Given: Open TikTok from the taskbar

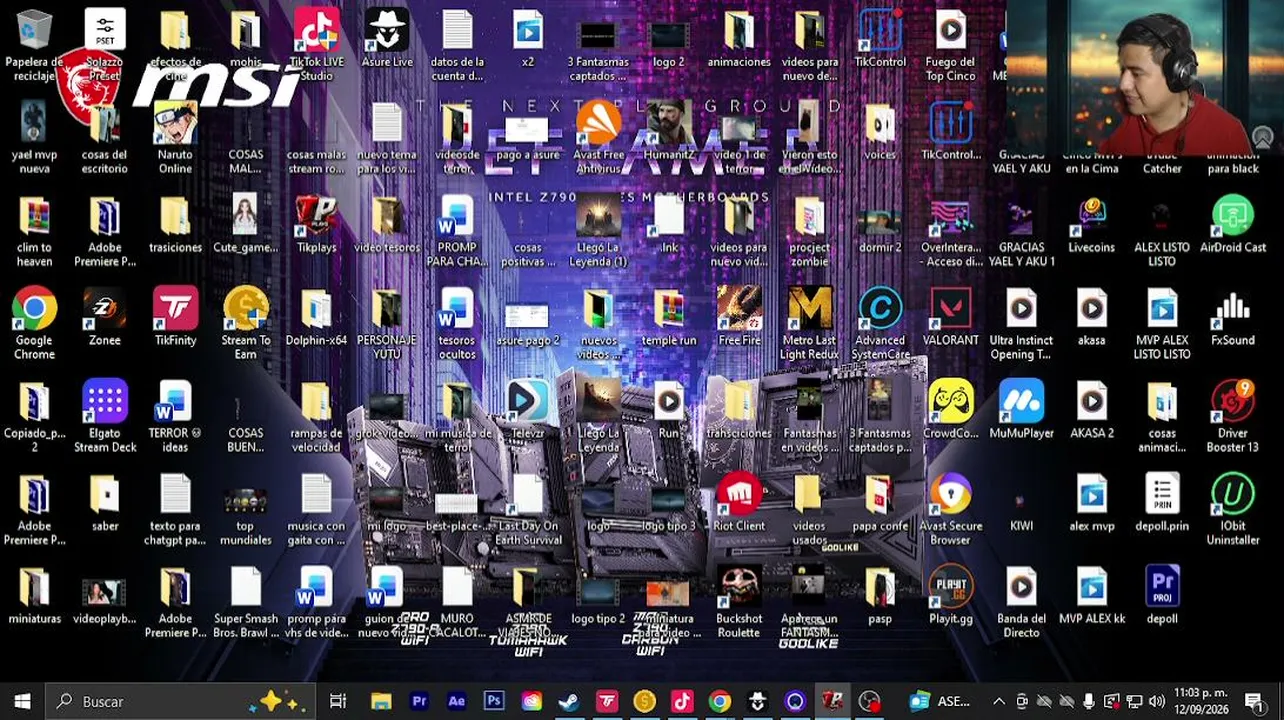Looking at the screenshot, I should 682,701.
